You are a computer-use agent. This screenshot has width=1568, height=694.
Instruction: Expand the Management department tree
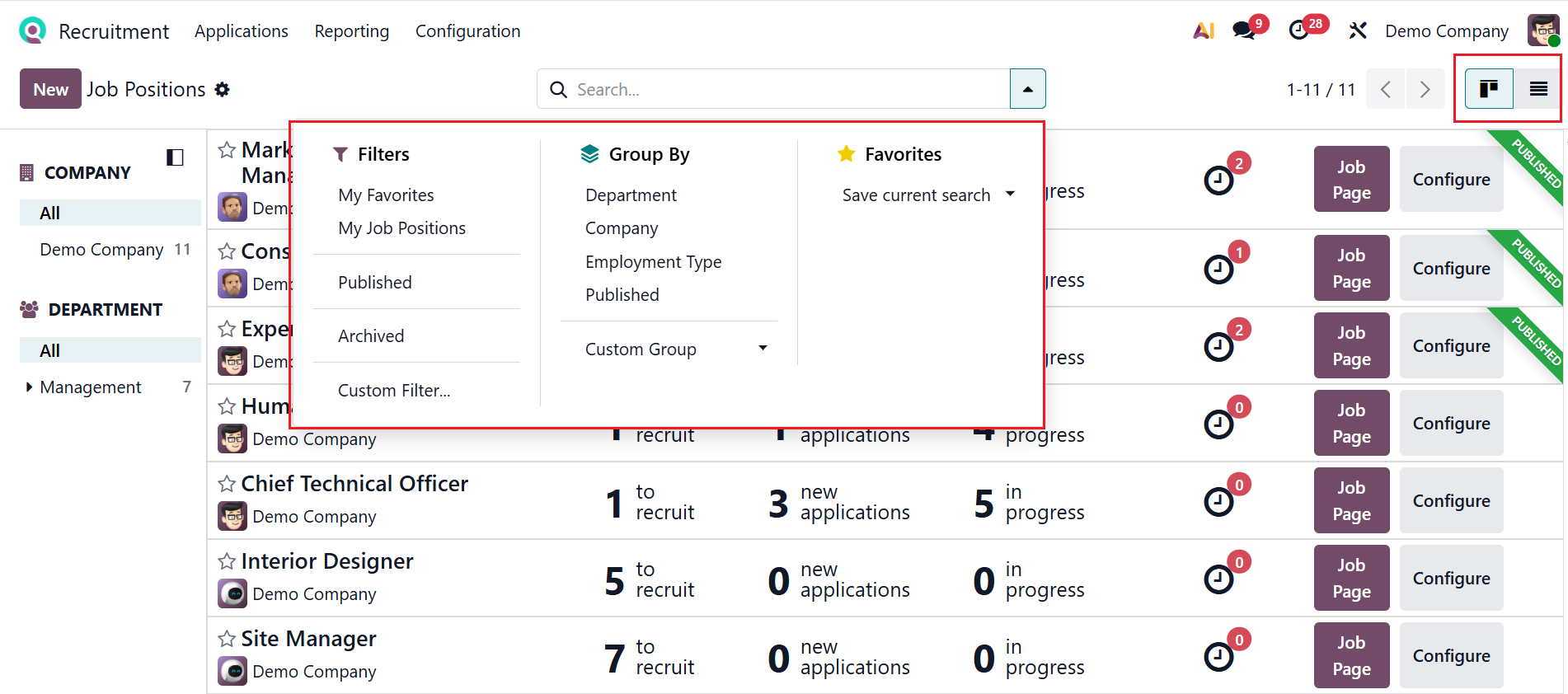click(x=30, y=387)
